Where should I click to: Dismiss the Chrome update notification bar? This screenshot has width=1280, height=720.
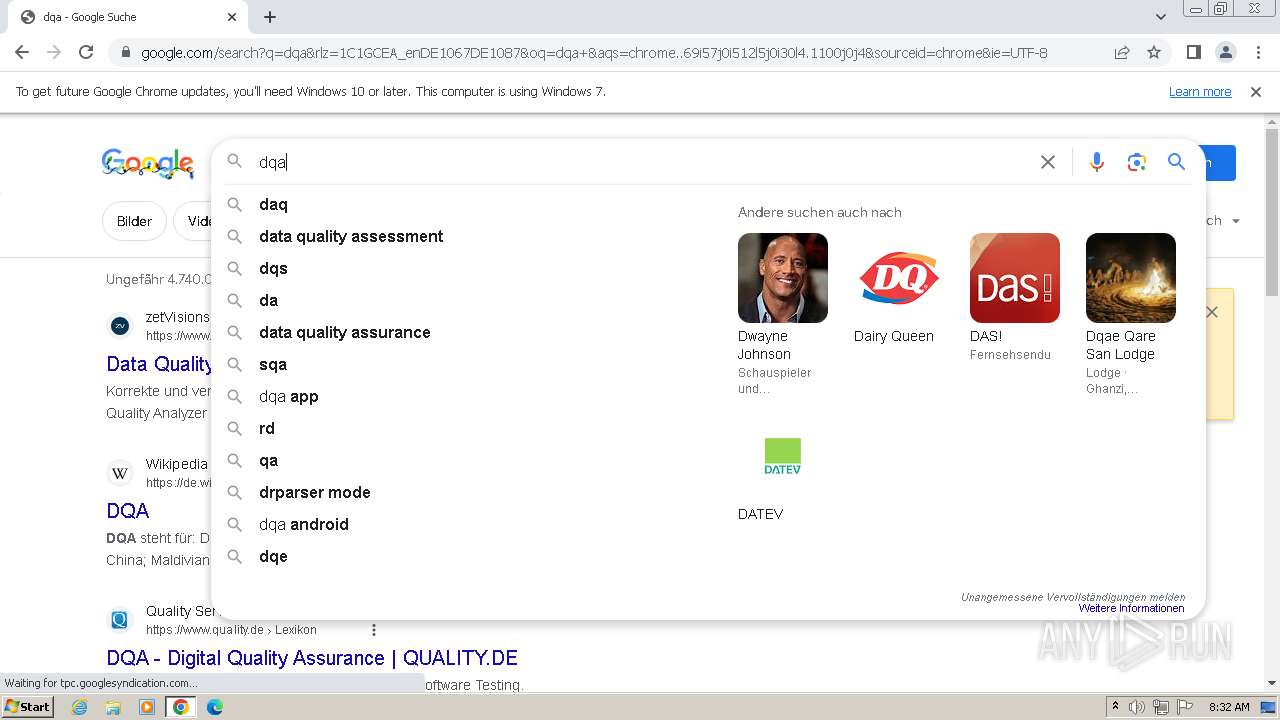pyautogui.click(x=1256, y=91)
